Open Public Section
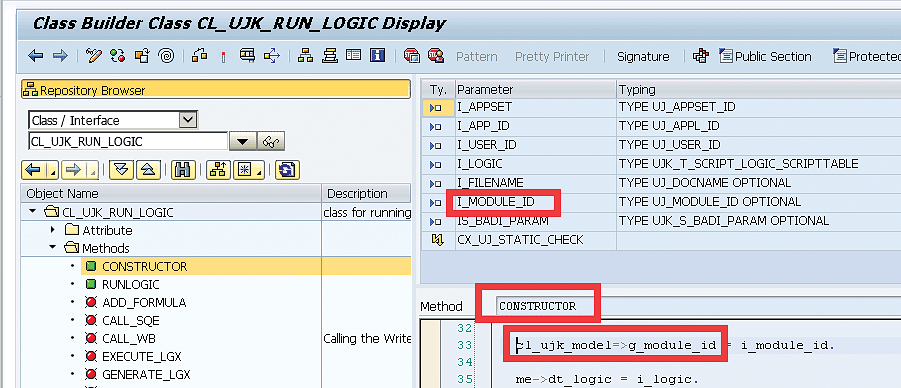Viewport: 901px width, 388px height. [x=765, y=56]
